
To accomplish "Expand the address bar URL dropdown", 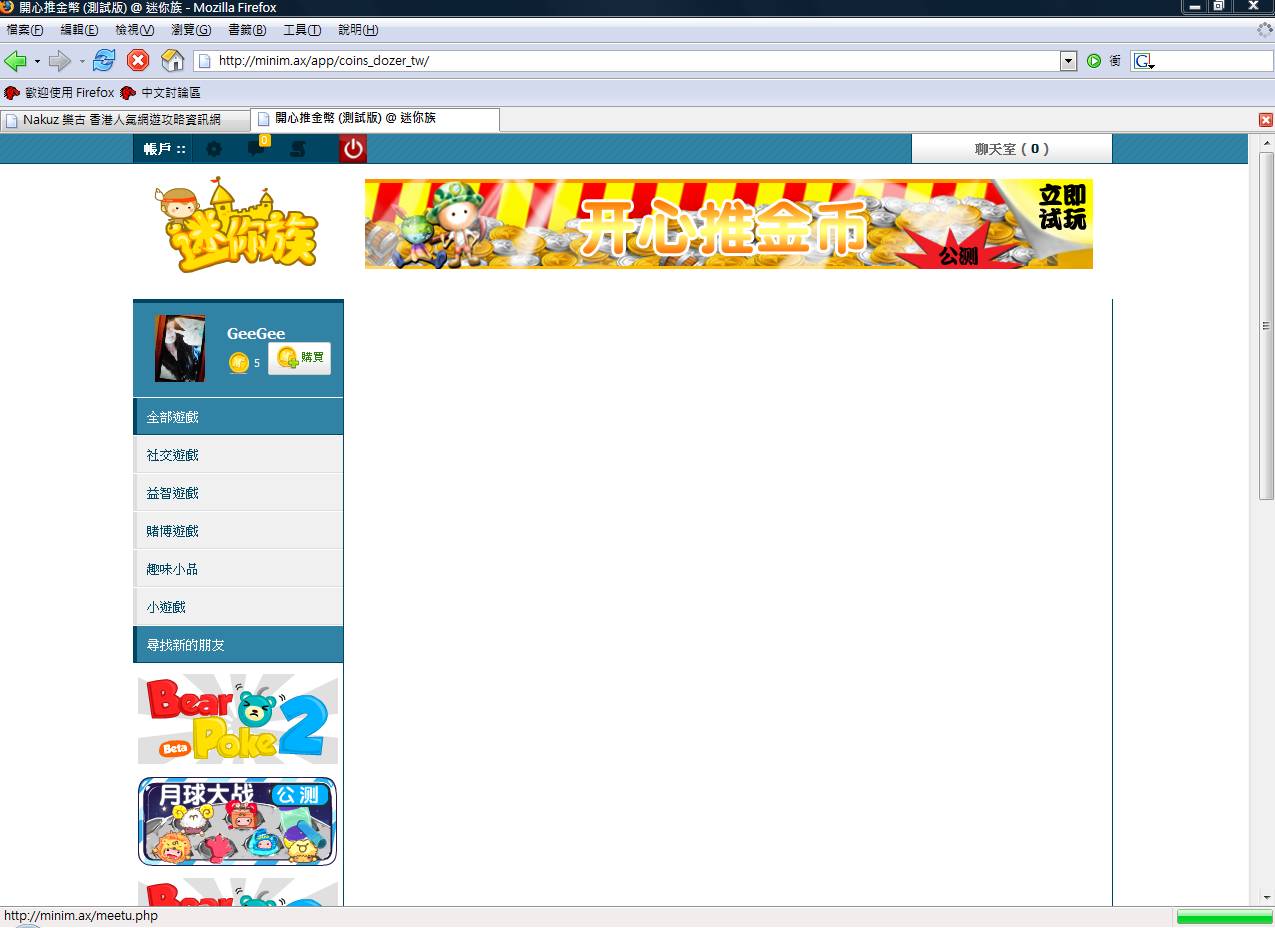I will 1068,61.
